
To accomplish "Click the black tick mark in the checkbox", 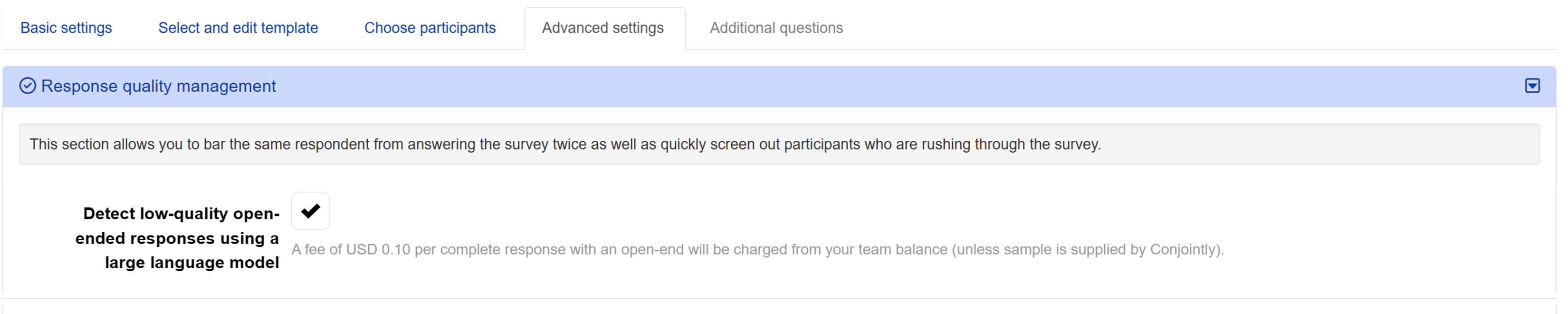I will [310, 211].
